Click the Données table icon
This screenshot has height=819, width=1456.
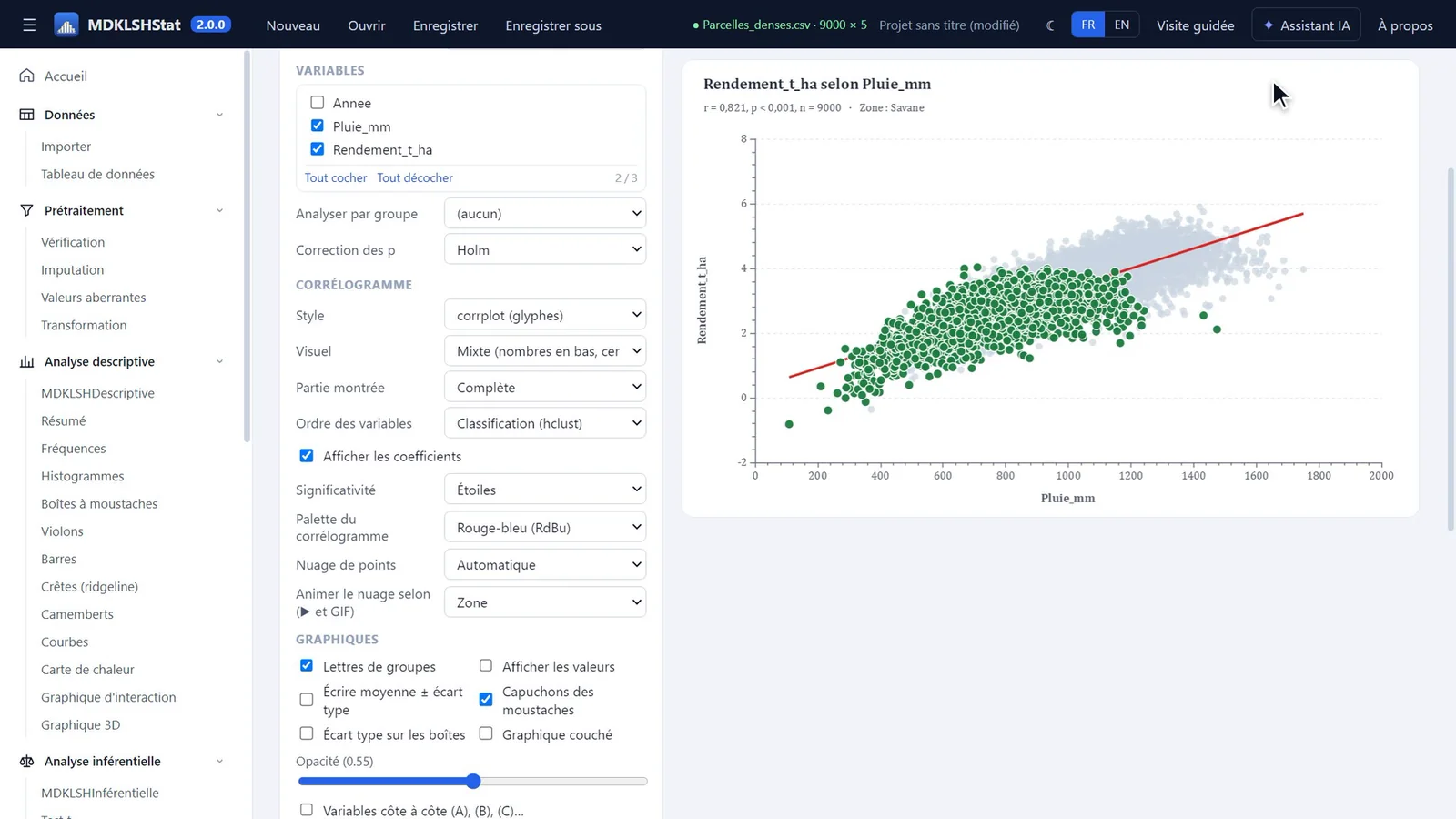pyautogui.click(x=27, y=115)
